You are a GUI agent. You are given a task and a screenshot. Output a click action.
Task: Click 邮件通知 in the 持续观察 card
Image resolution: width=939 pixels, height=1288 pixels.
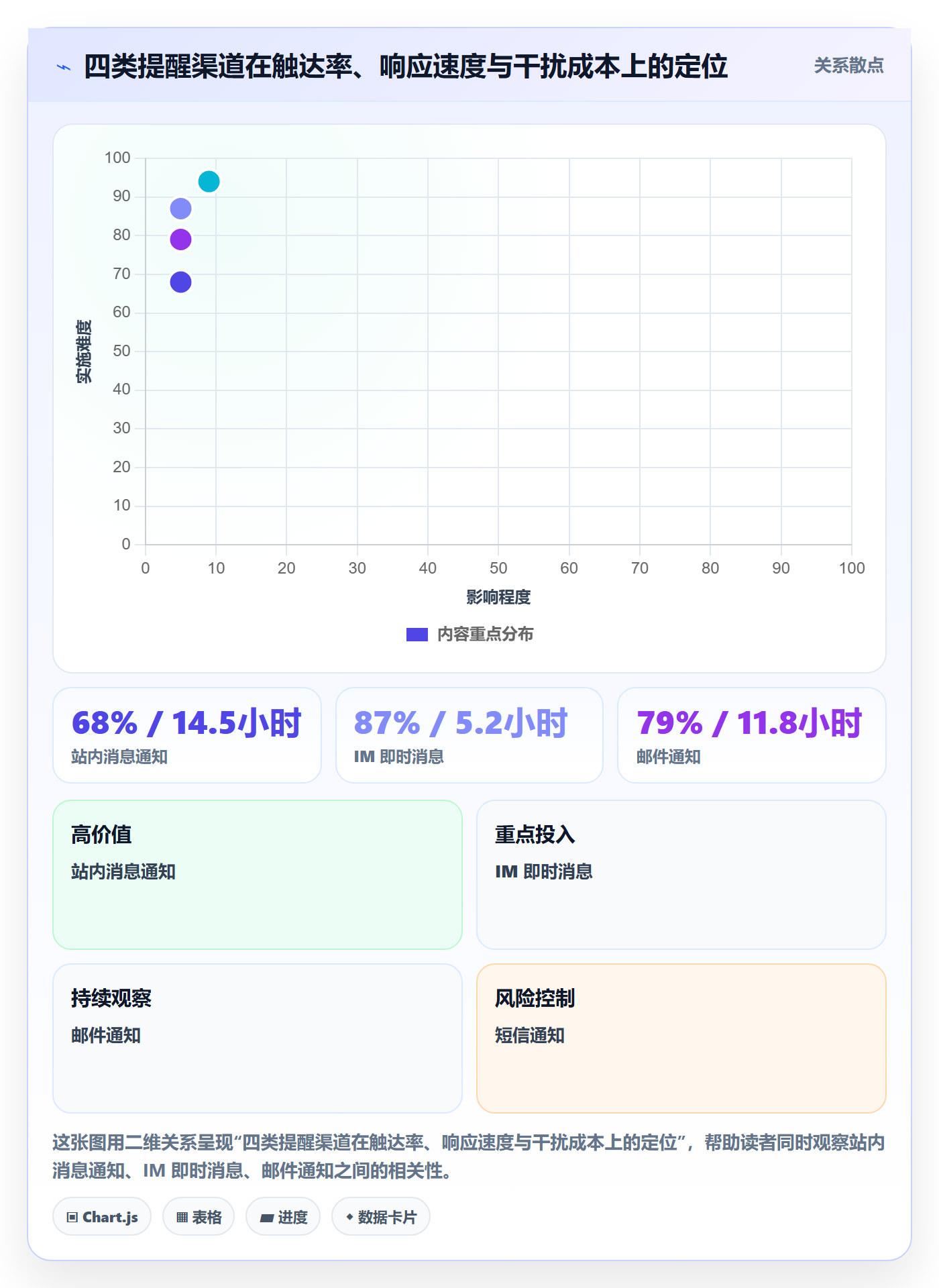[x=106, y=1035]
